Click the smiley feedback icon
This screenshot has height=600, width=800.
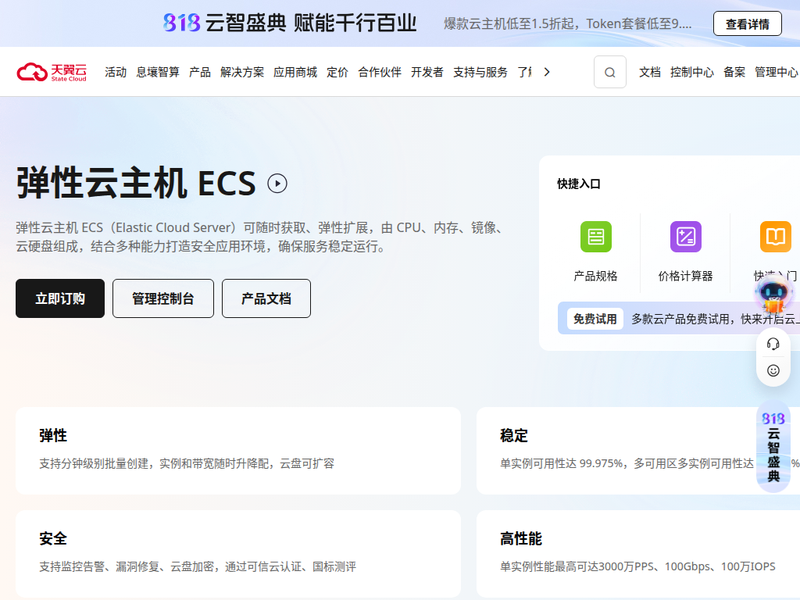773,370
